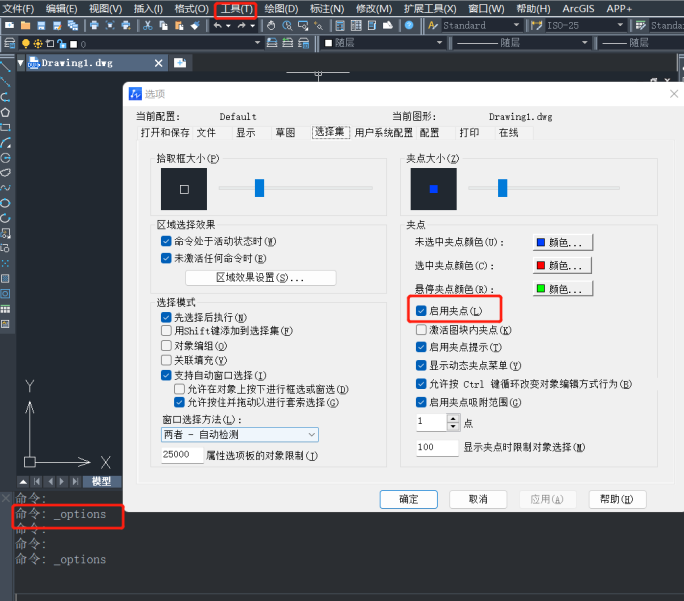Image resolution: width=684 pixels, height=601 pixels.
Task: Activate the Zoom realtime tool
Action: (x=287, y=25)
